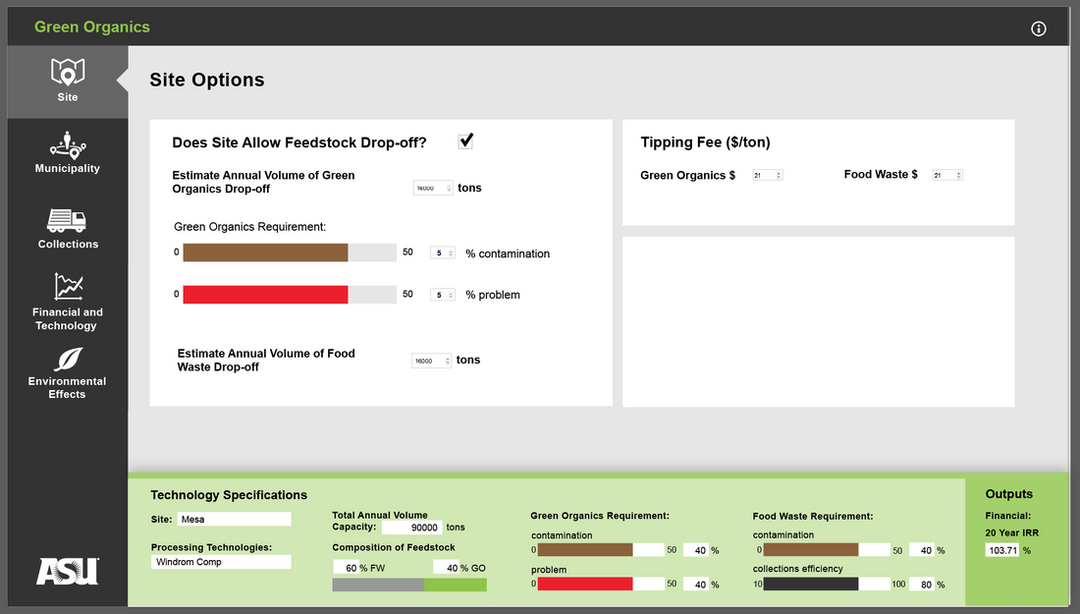Click the Total Annual Volume Capacity field
The width and height of the screenshot is (1080, 614).
pos(411,527)
